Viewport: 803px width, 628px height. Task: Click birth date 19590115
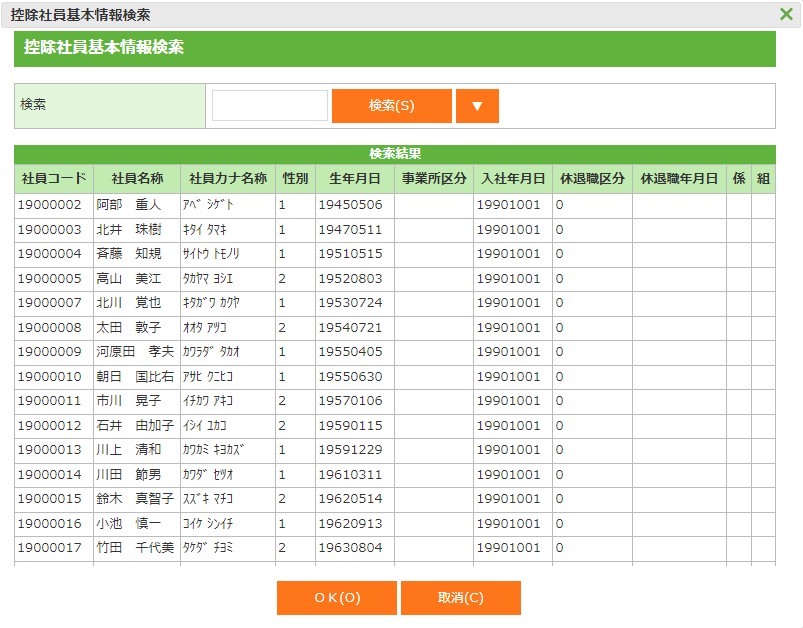point(351,426)
